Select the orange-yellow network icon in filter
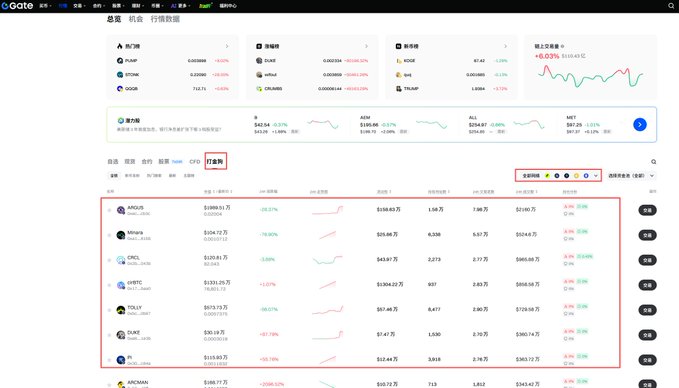 (576, 175)
